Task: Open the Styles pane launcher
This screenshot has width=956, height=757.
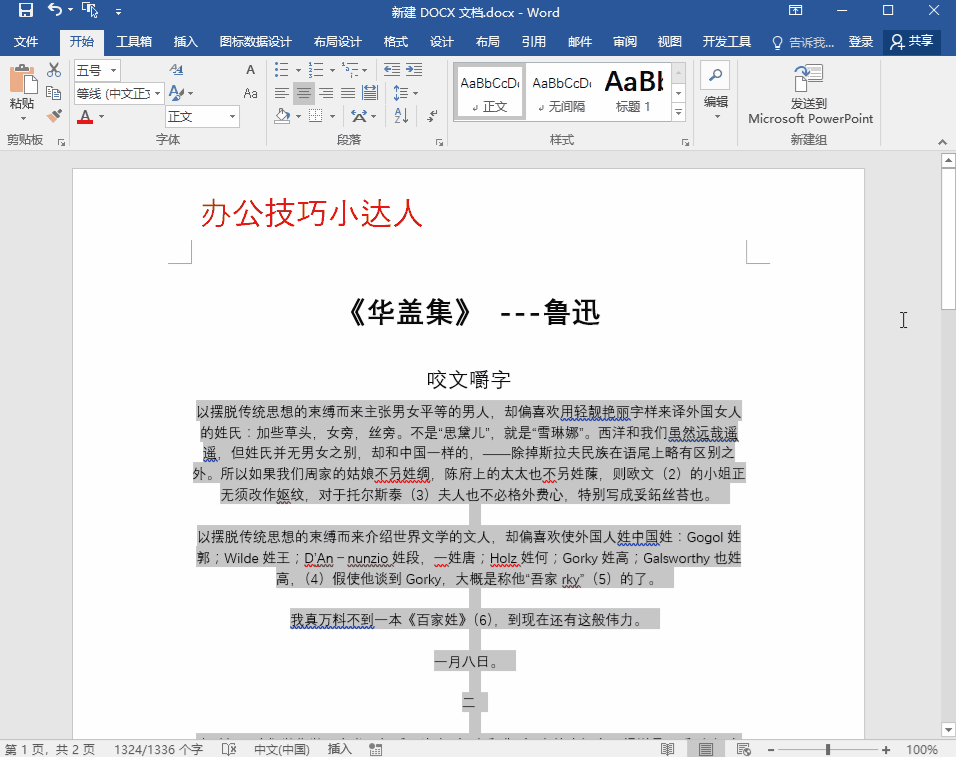Action: tap(685, 142)
